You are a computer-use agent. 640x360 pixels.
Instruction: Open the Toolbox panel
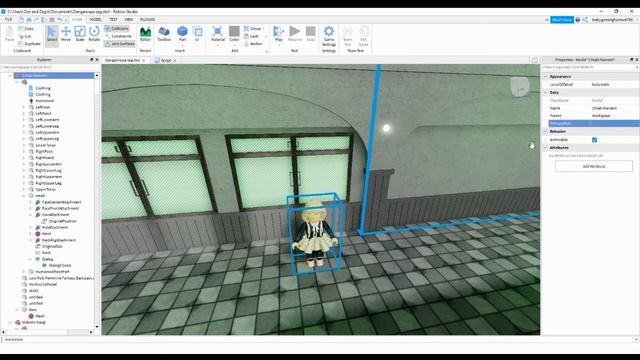point(164,34)
